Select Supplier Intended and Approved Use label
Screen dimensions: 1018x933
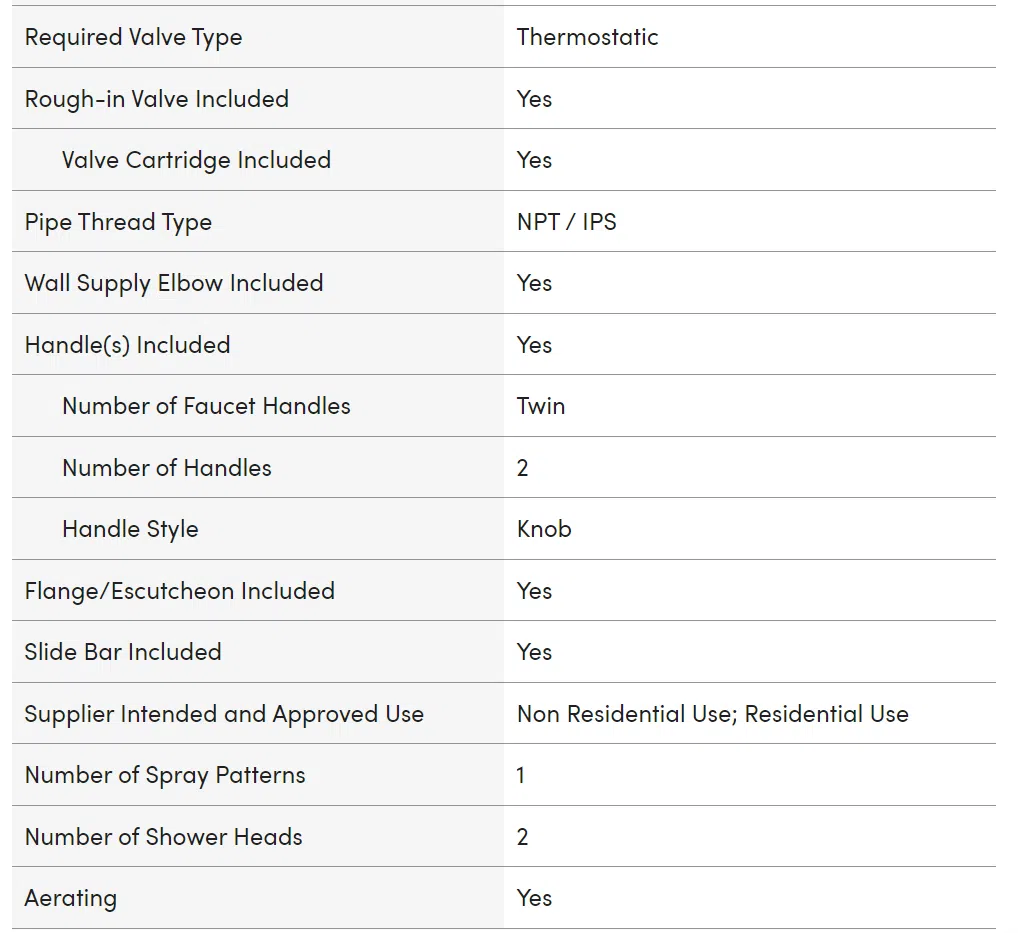pyautogui.click(x=224, y=714)
